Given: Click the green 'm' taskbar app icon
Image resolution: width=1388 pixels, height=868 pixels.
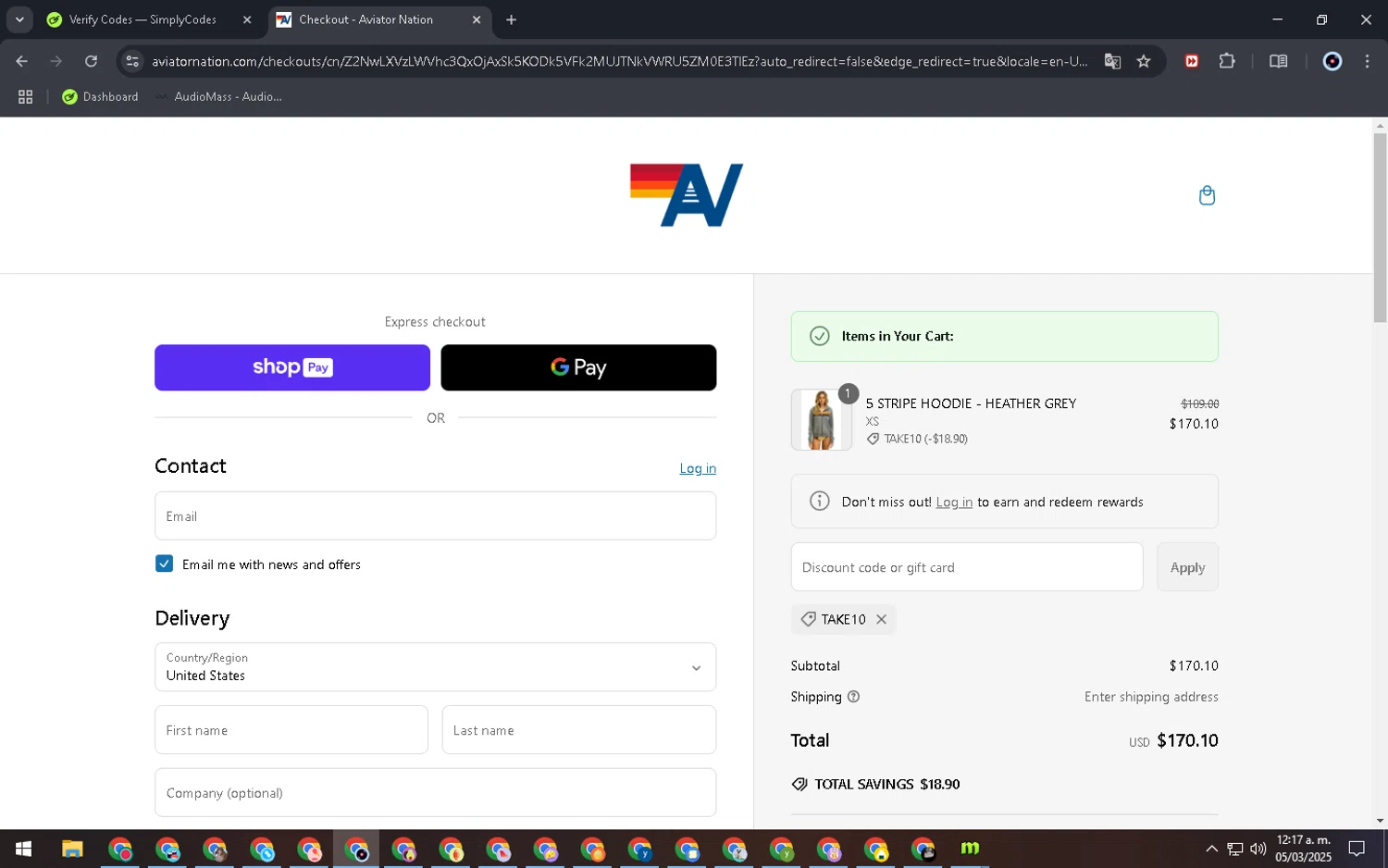Looking at the screenshot, I should point(969,849).
